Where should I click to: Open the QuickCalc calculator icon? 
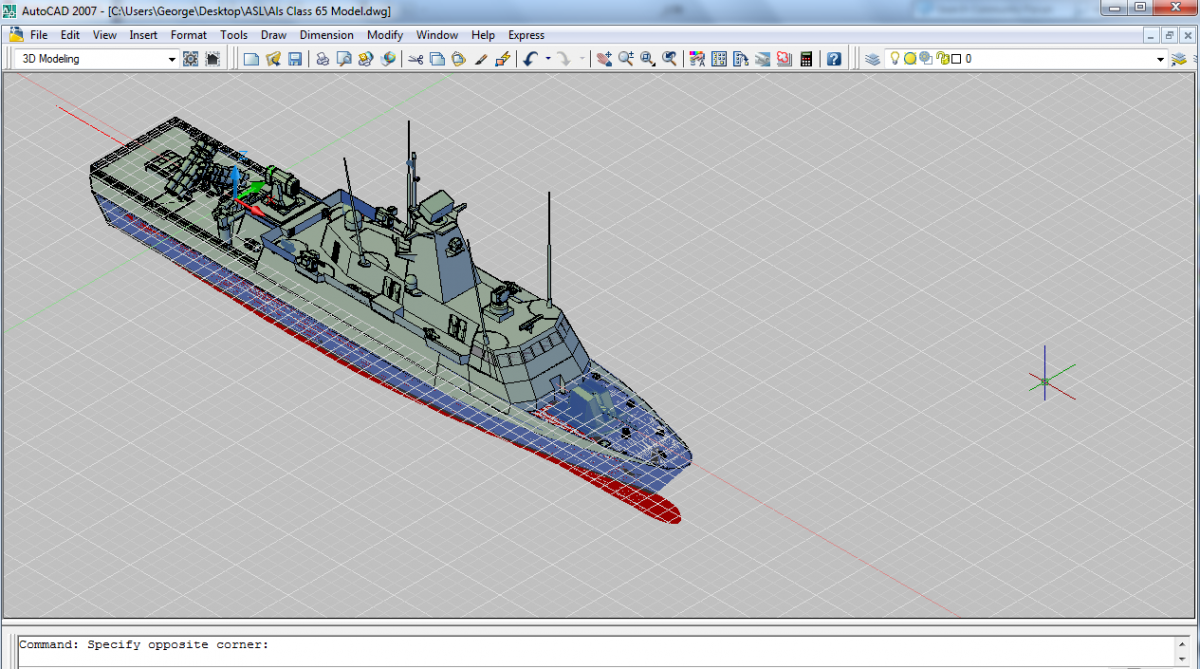(806, 59)
